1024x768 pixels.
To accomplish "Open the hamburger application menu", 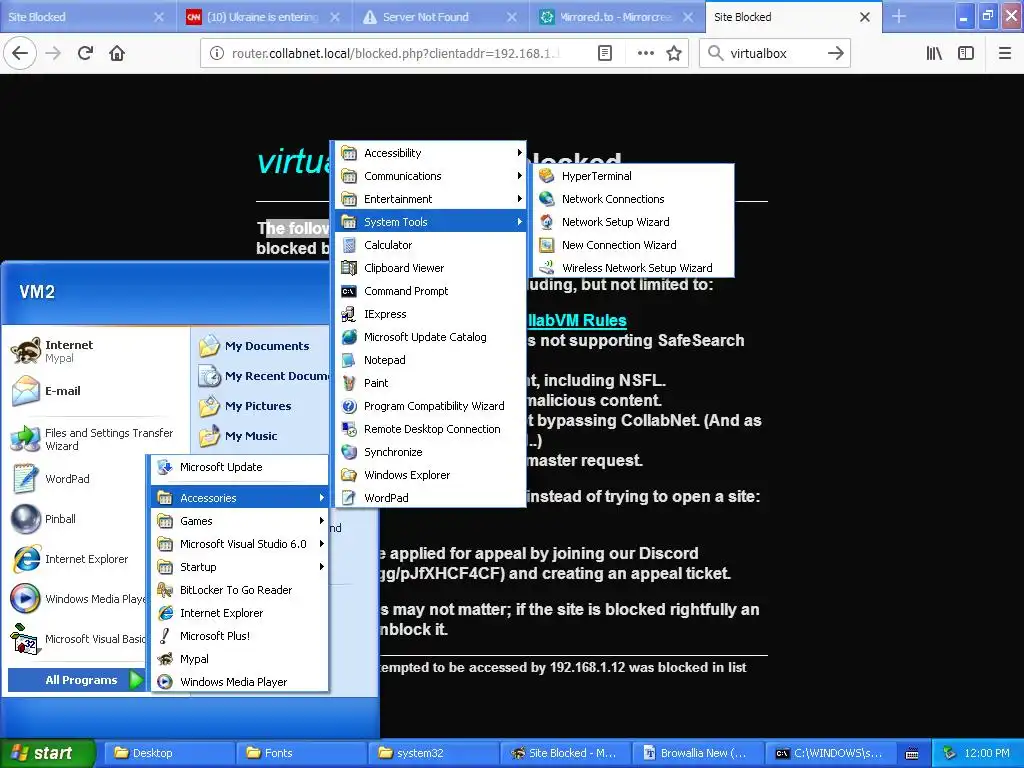I will [x=1005, y=54].
